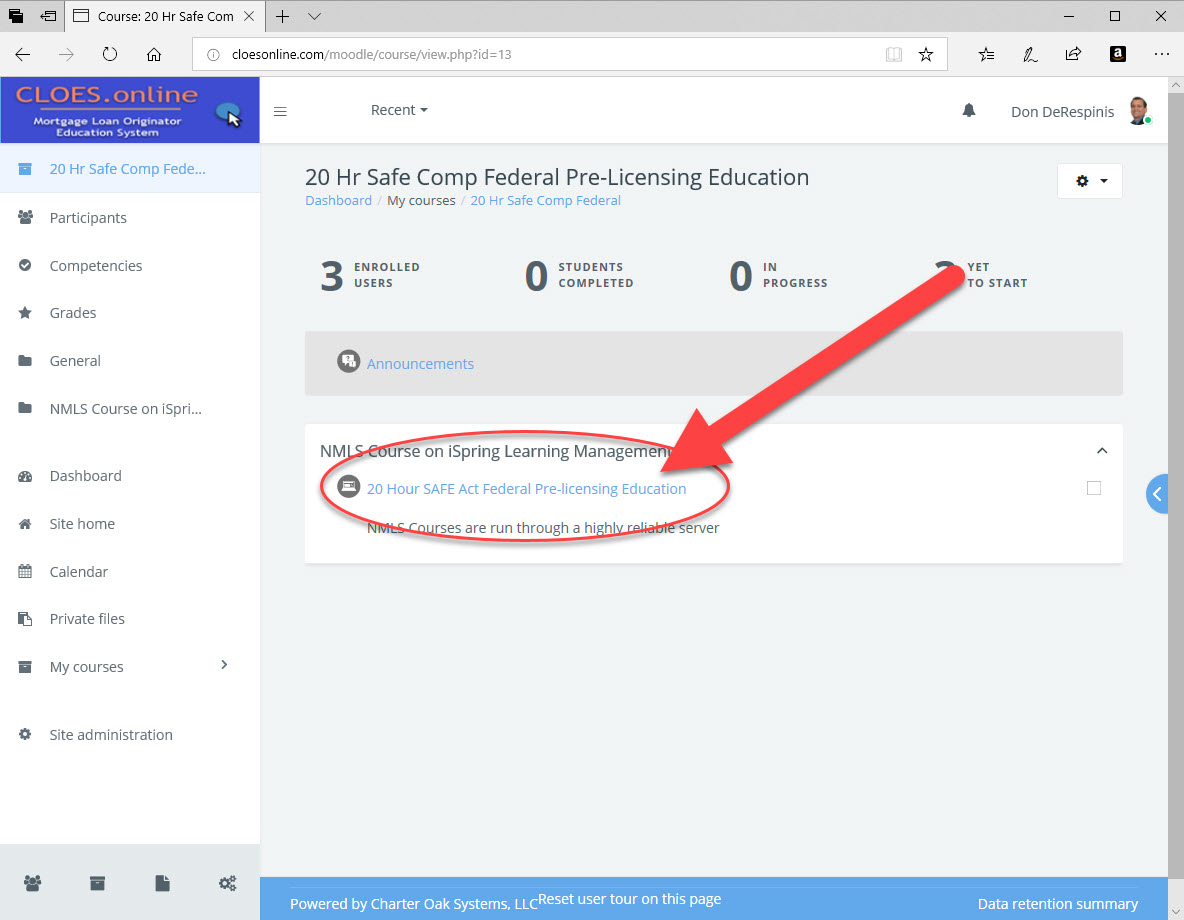Open reading view book icon
1184x920 pixels.
click(894, 54)
